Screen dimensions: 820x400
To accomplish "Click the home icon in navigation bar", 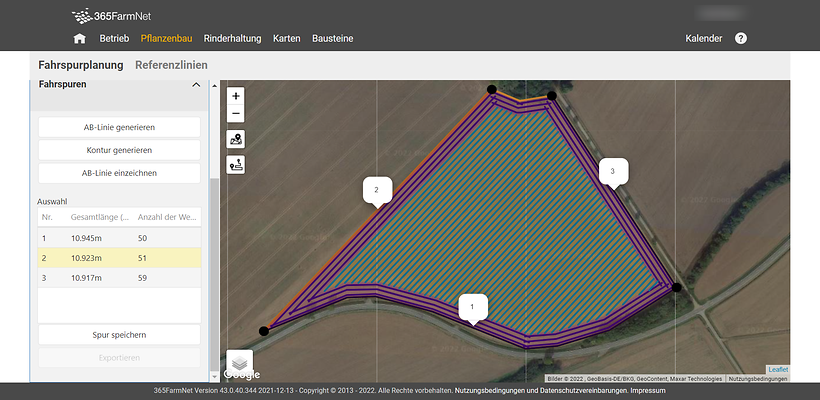I will coord(80,38).
